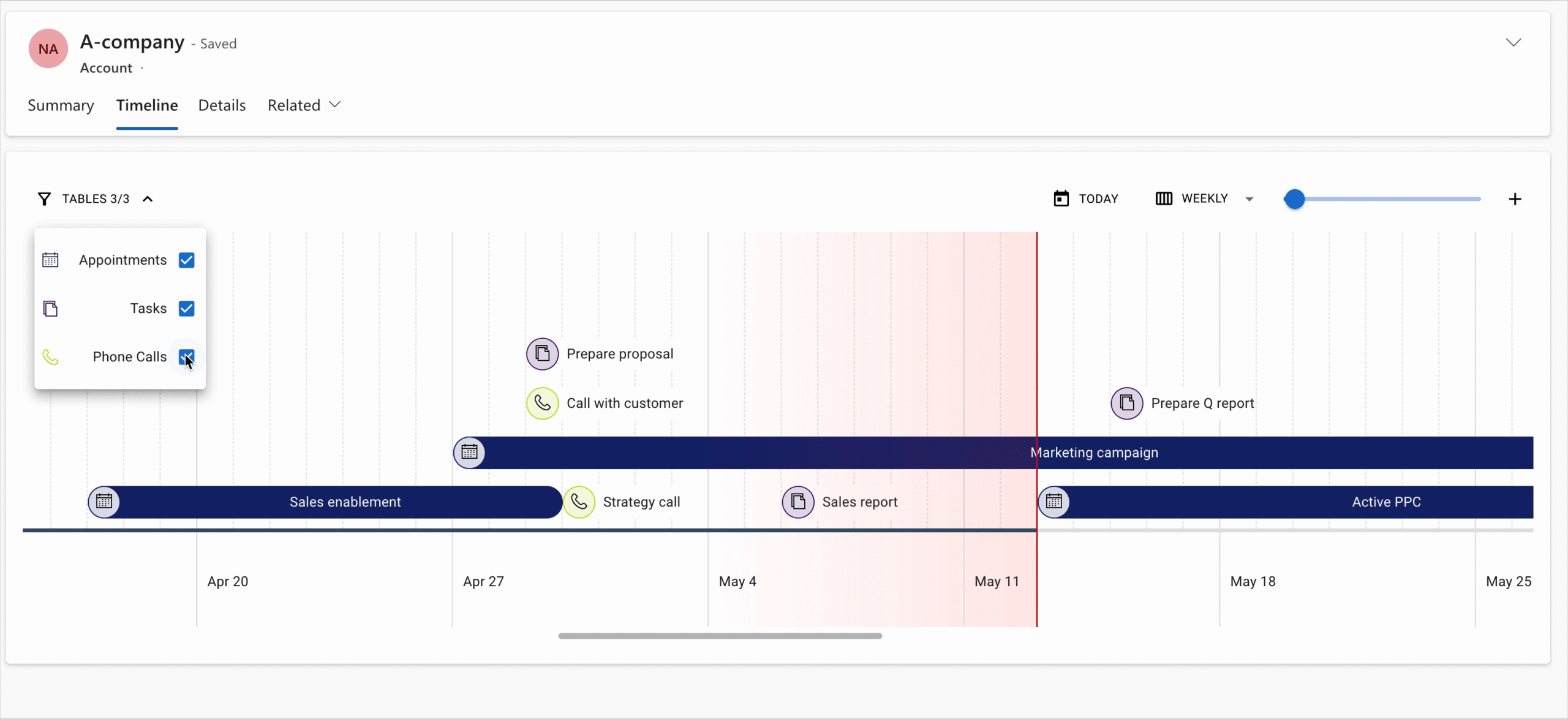Click the A-company record title
The image size is (1568, 719).
132,42
